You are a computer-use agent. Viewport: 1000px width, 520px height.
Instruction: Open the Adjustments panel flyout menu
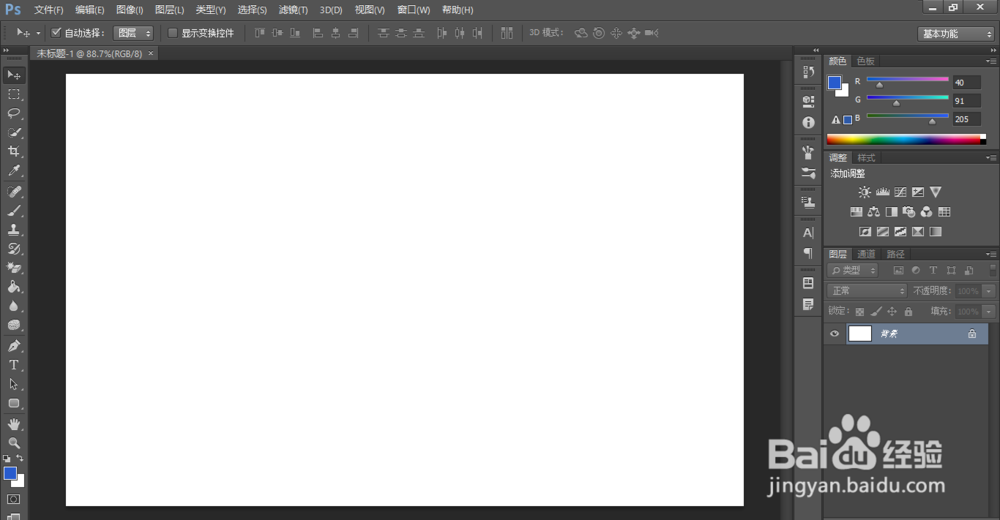pyautogui.click(x=991, y=158)
